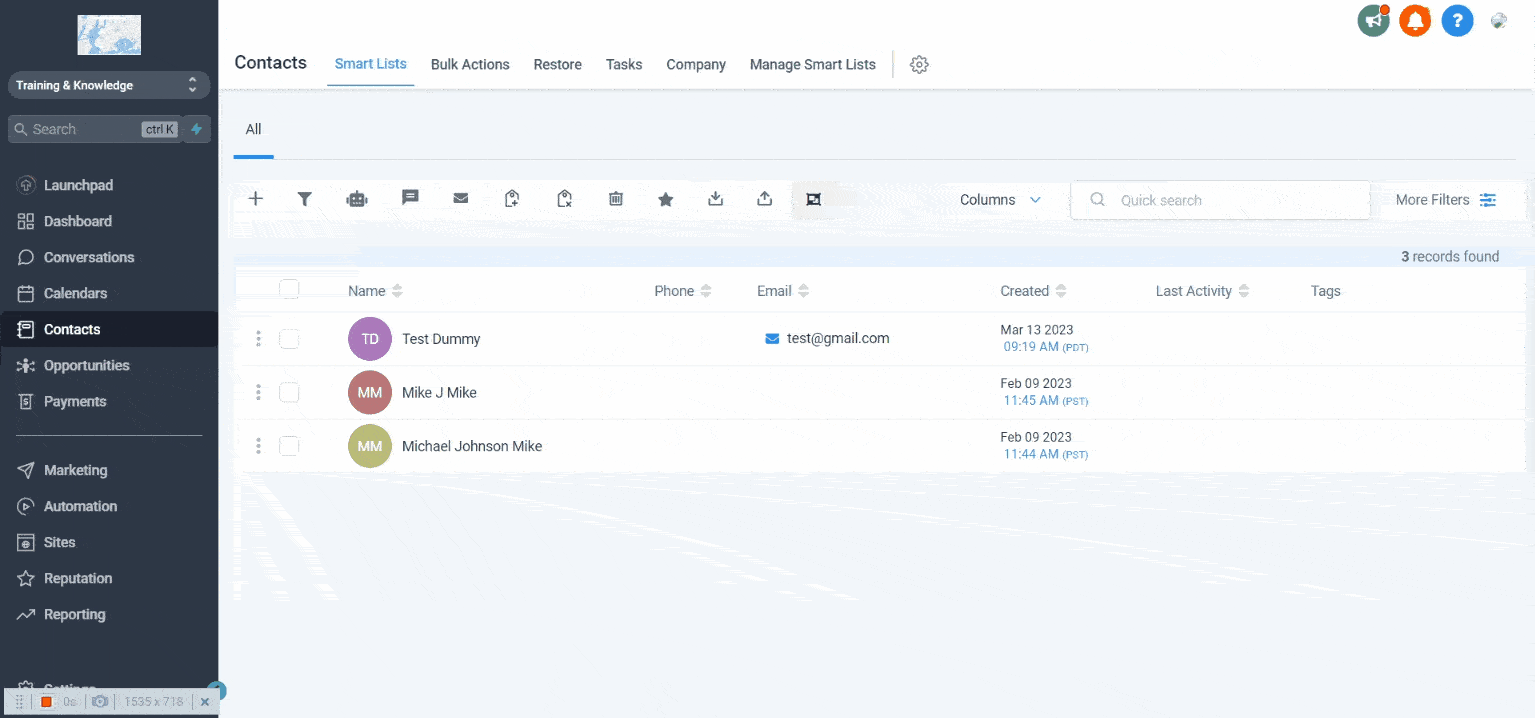The image size is (1535, 718).
Task: Click the MM avatar for Mike J Mike
Action: (370, 393)
